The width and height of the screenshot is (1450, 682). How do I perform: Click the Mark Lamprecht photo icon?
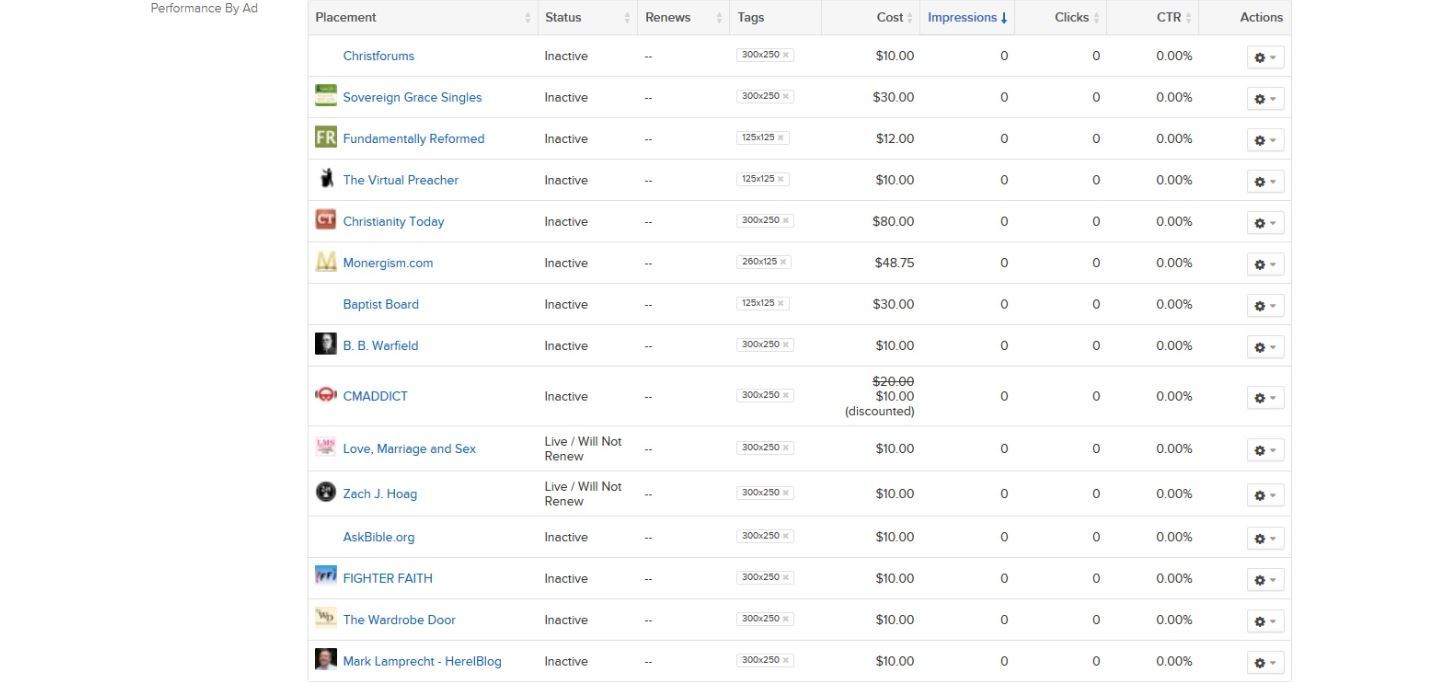[x=326, y=659]
